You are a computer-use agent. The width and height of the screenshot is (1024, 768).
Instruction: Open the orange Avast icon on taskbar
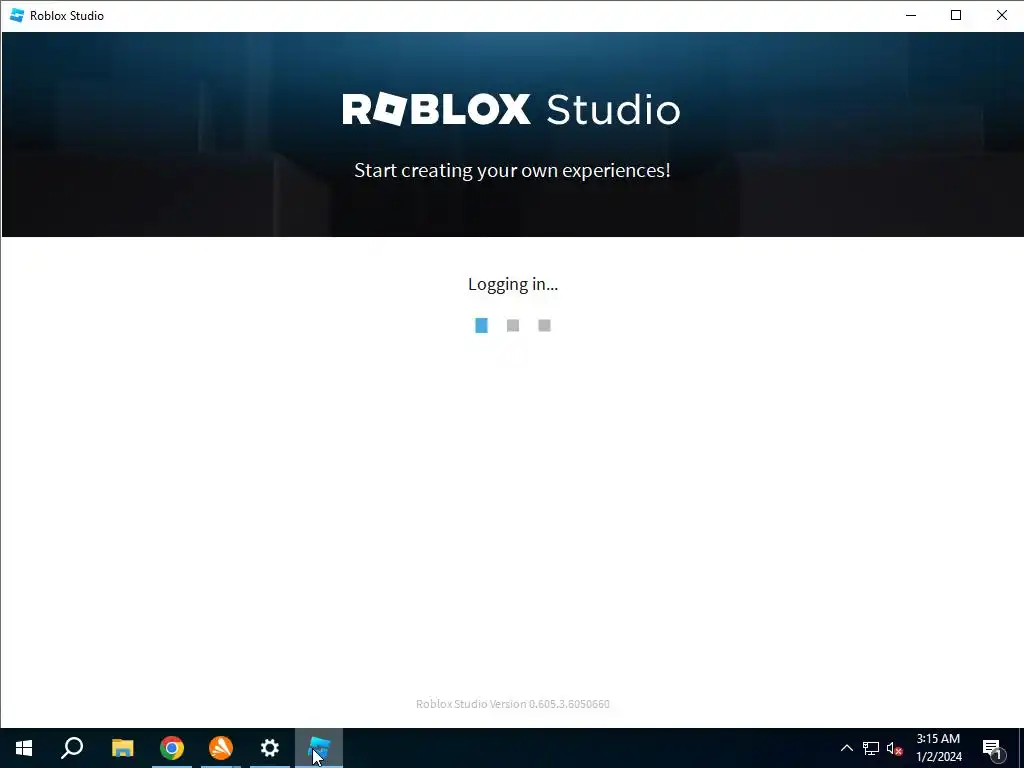click(x=221, y=748)
